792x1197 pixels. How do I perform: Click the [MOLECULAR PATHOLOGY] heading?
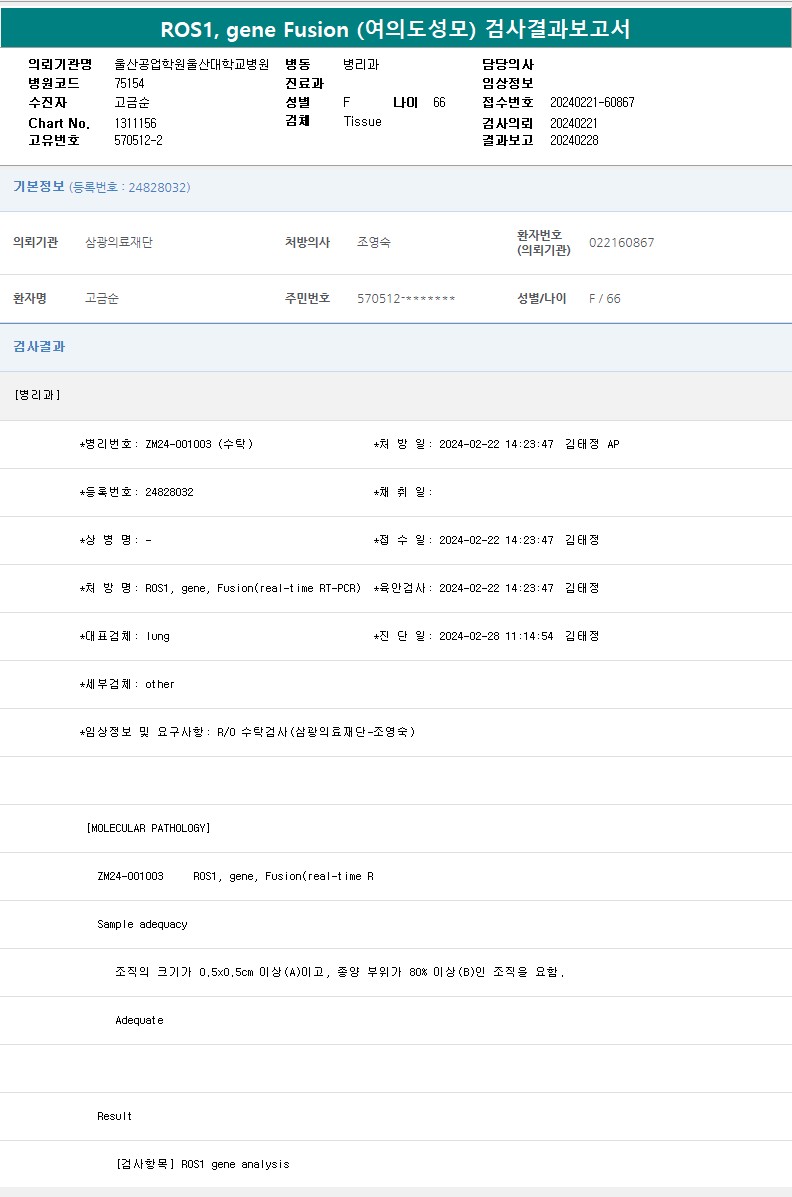pyautogui.click(x=148, y=828)
